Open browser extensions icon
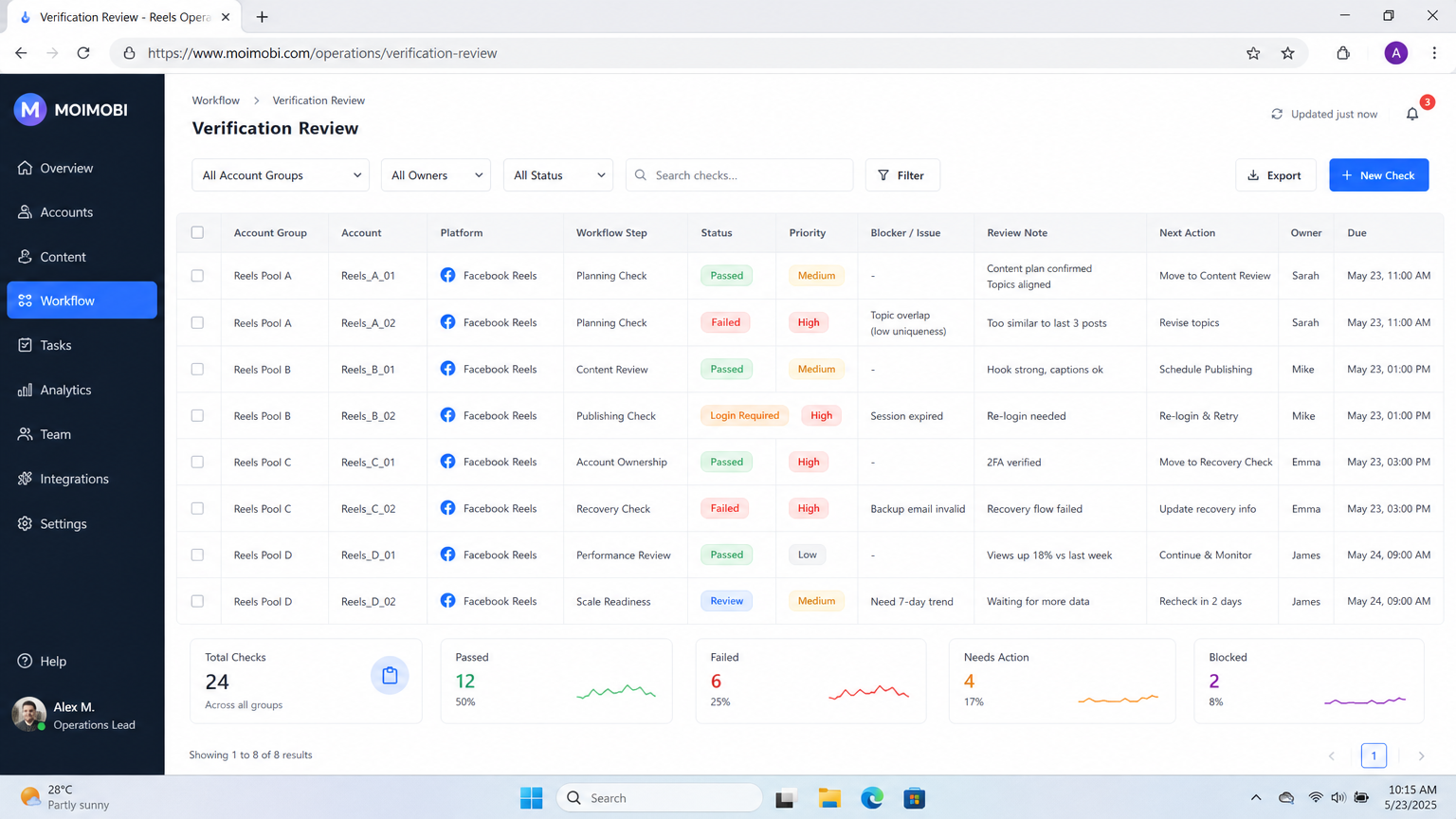 (x=1343, y=53)
